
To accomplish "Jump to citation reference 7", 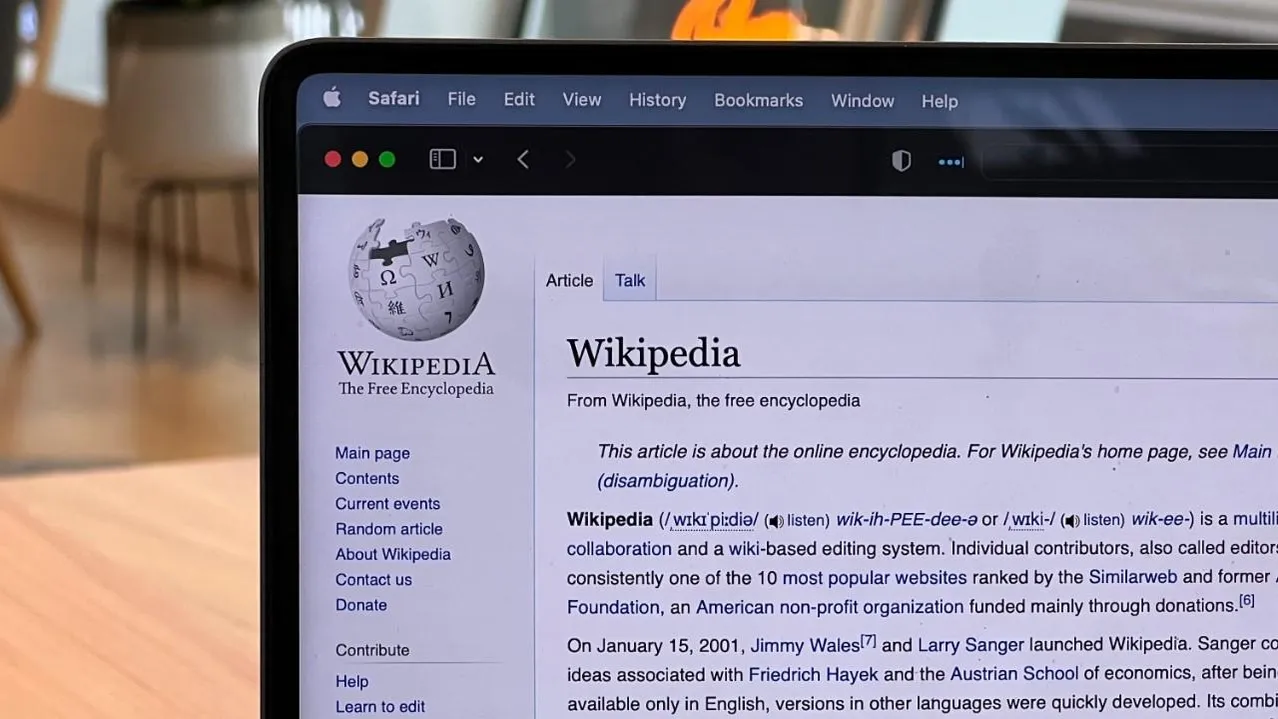I will [x=868, y=640].
